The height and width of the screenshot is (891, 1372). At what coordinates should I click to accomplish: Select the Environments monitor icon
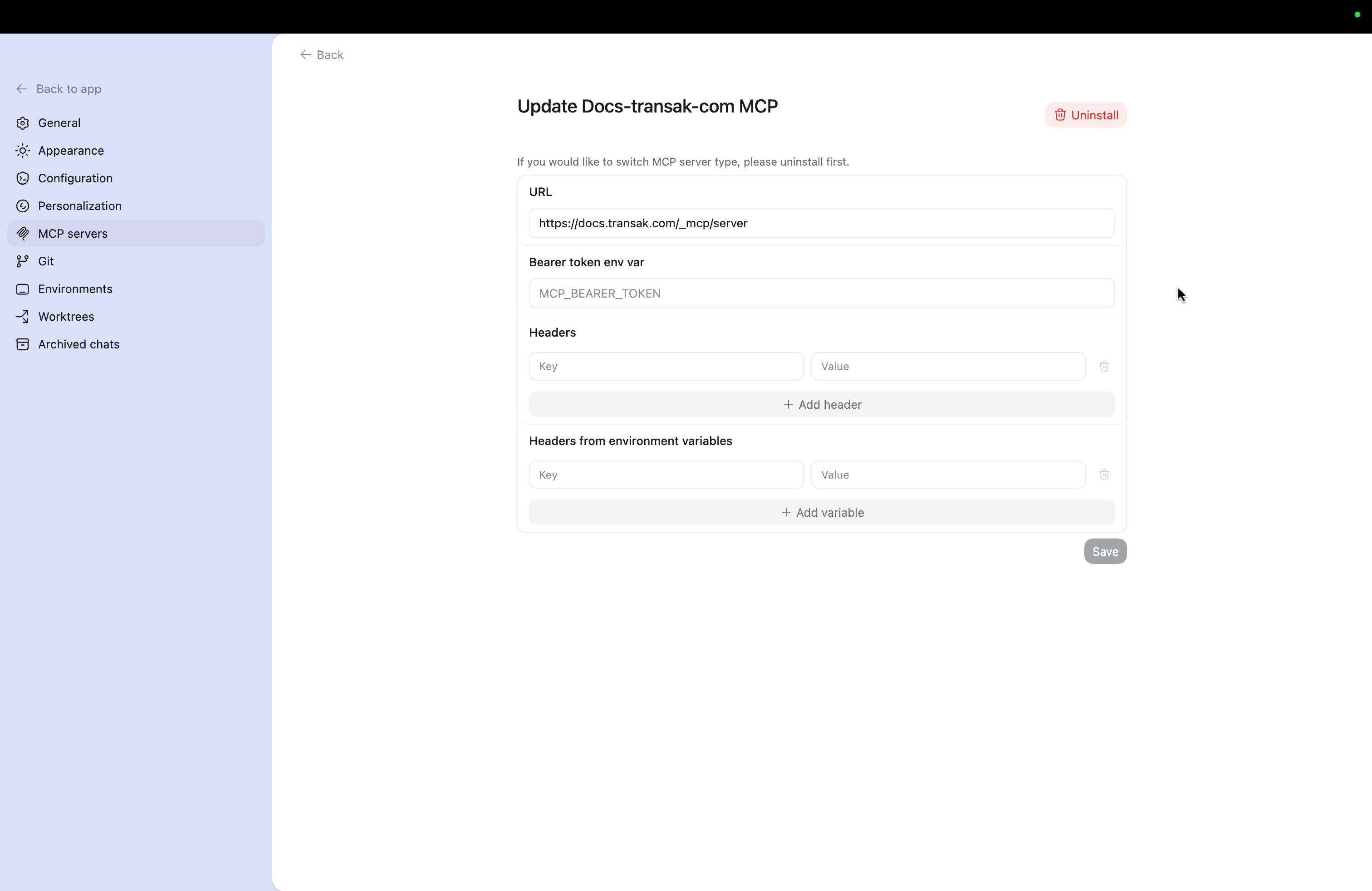[x=23, y=289]
